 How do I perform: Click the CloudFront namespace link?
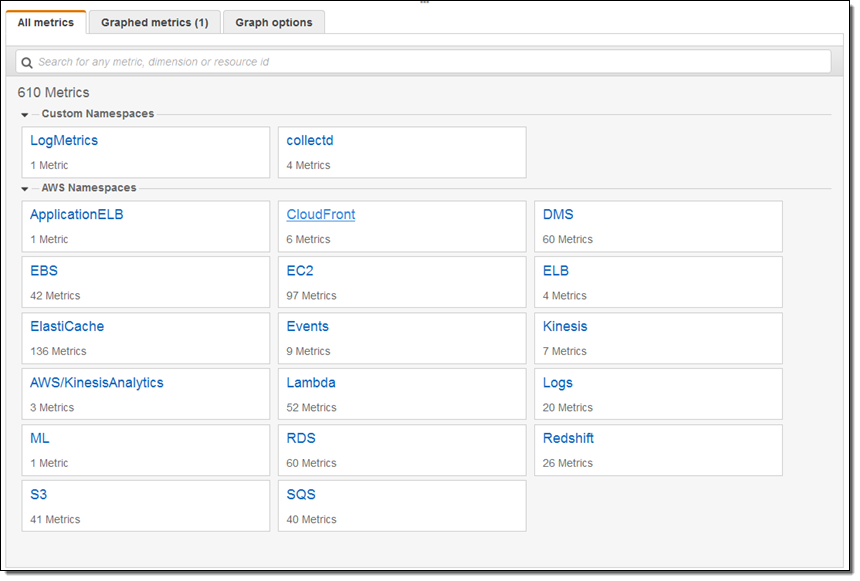click(320, 215)
